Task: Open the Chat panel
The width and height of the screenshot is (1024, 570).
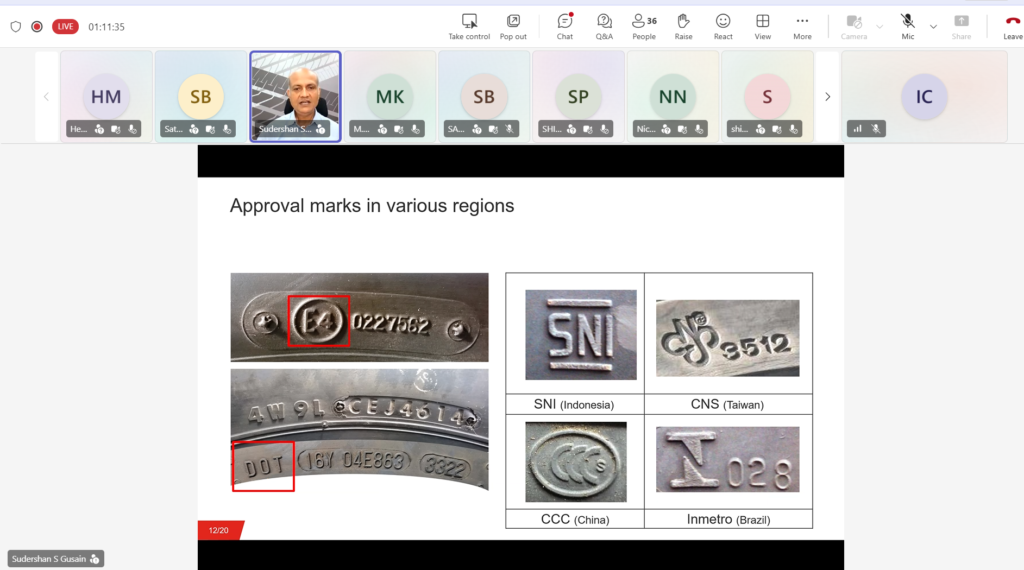Action: (x=565, y=27)
